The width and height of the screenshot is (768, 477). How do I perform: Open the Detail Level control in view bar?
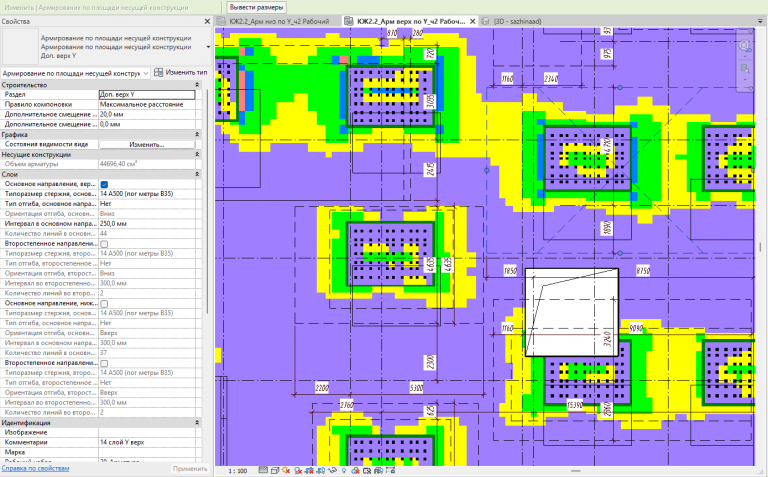(x=263, y=471)
